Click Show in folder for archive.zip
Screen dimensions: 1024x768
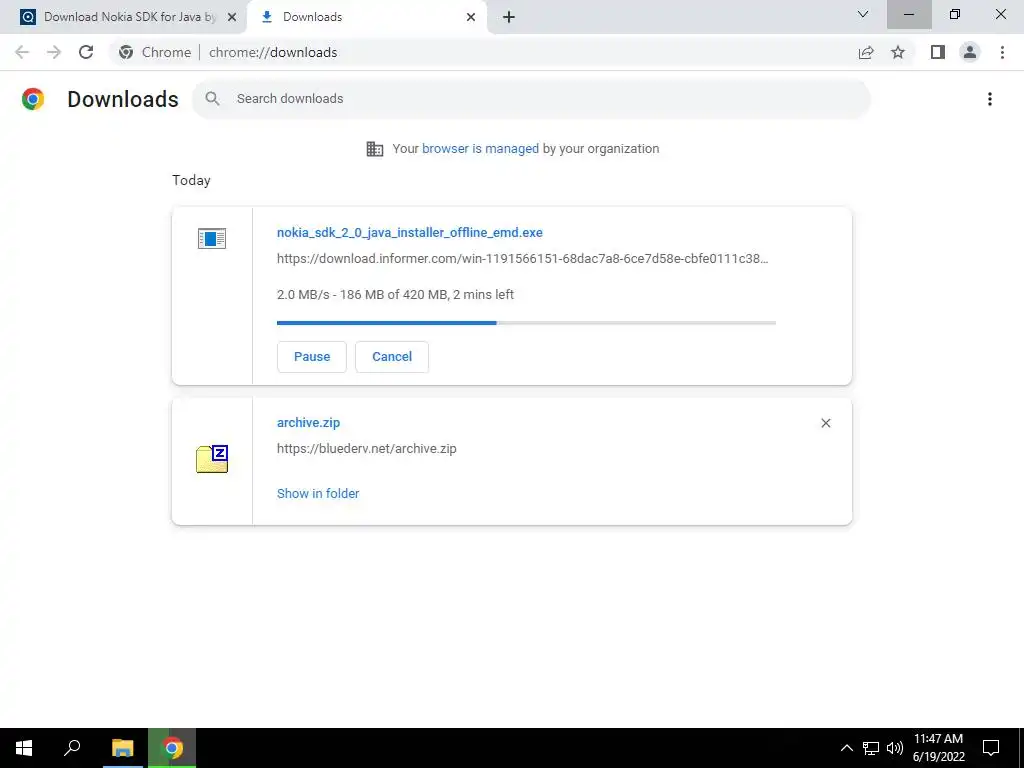[318, 494]
